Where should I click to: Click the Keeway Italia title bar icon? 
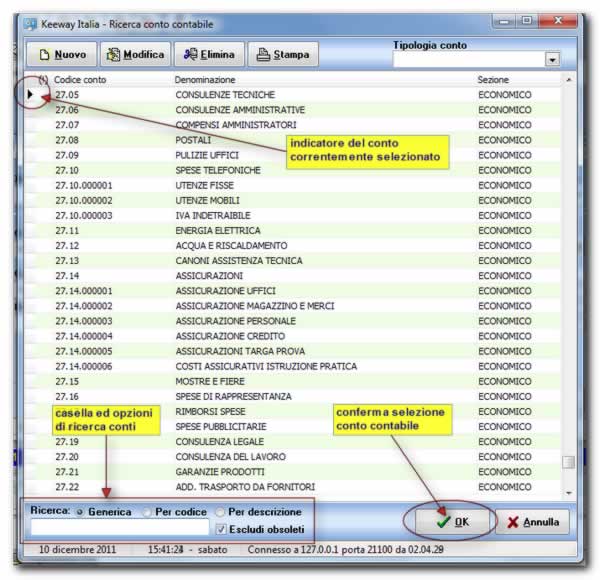30,23
